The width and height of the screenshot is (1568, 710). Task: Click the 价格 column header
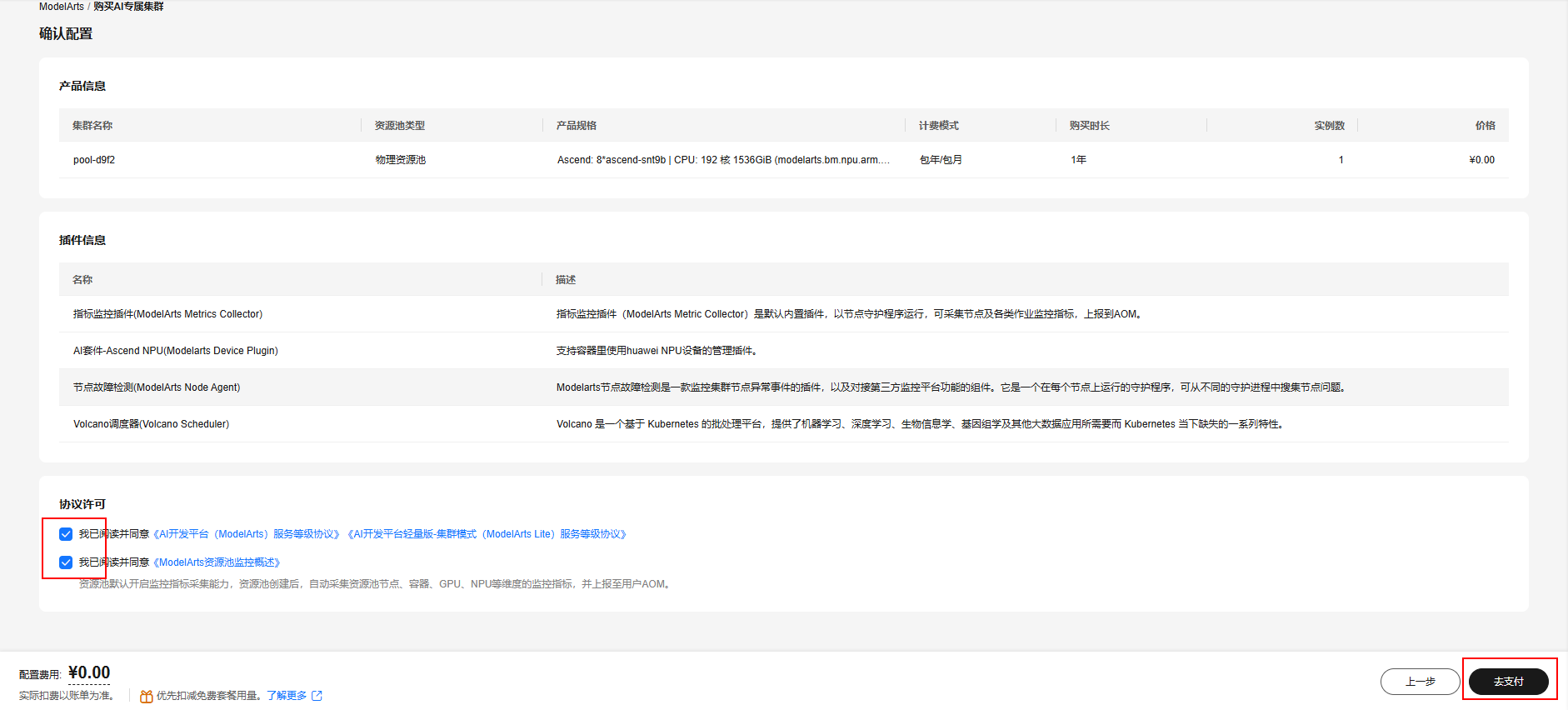click(1486, 126)
